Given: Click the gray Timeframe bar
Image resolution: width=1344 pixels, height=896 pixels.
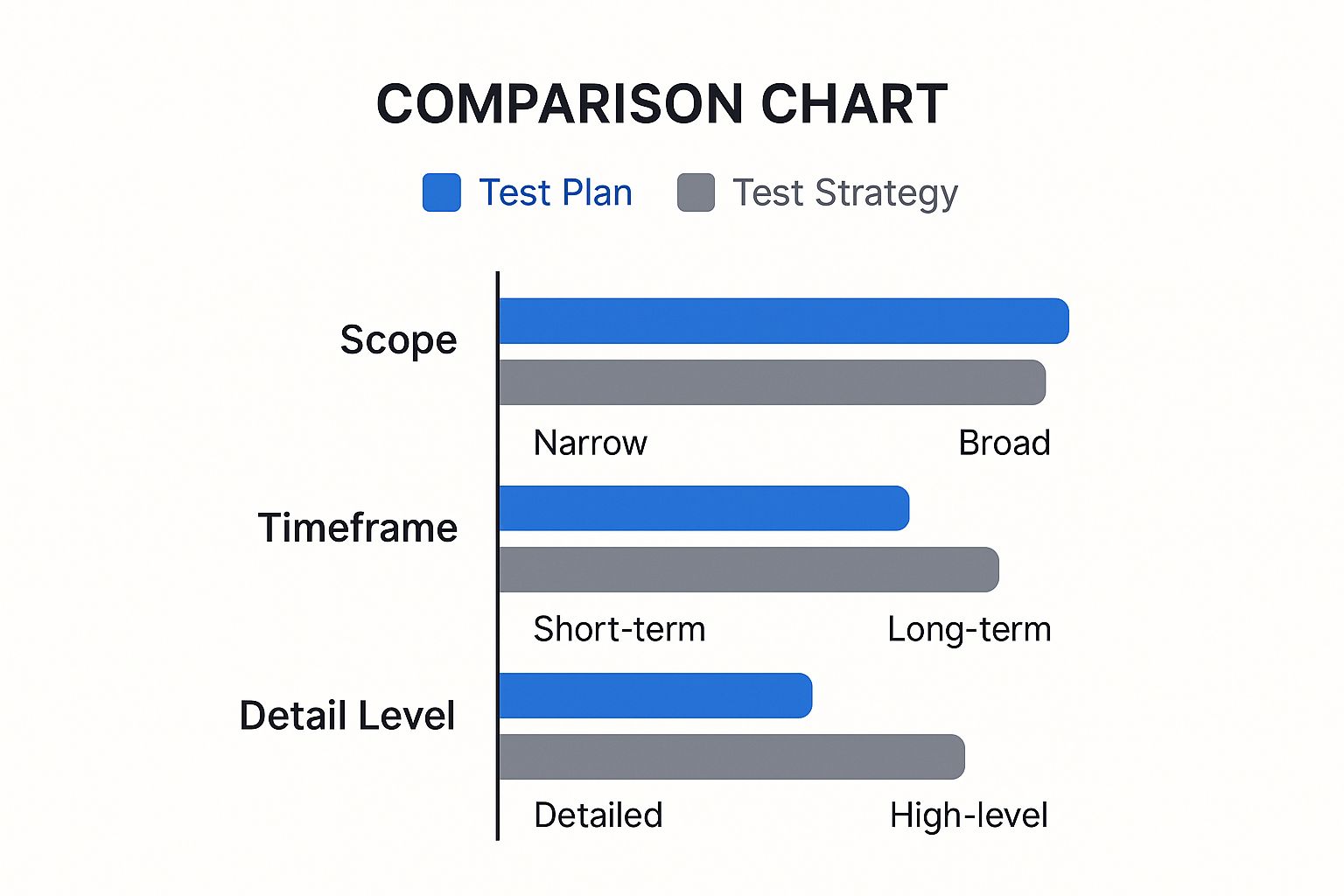Looking at the screenshot, I should (x=749, y=570).
